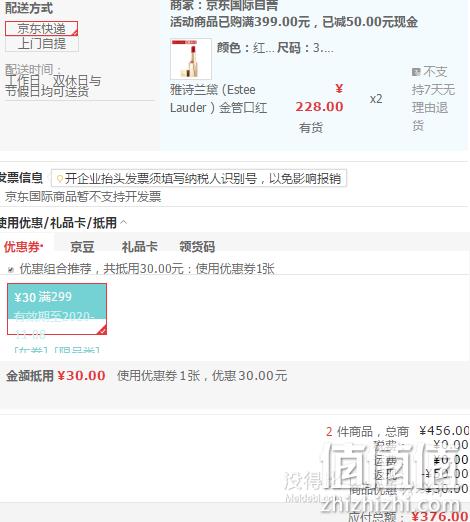Click the lightbulb tip icon beside invoice notice
The height and width of the screenshot is (522, 470).
pyautogui.click(x=60, y=179)
